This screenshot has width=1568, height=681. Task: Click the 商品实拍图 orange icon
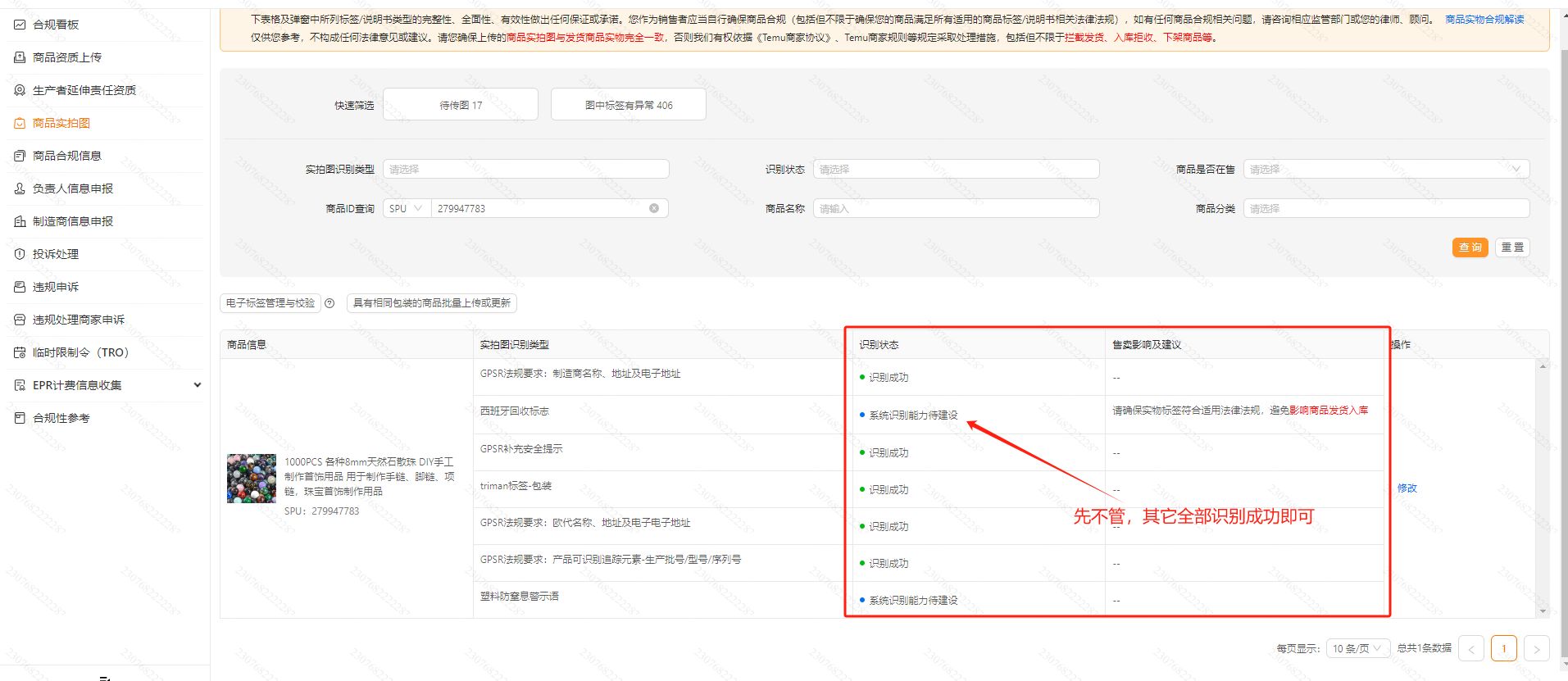coord(20,123)
